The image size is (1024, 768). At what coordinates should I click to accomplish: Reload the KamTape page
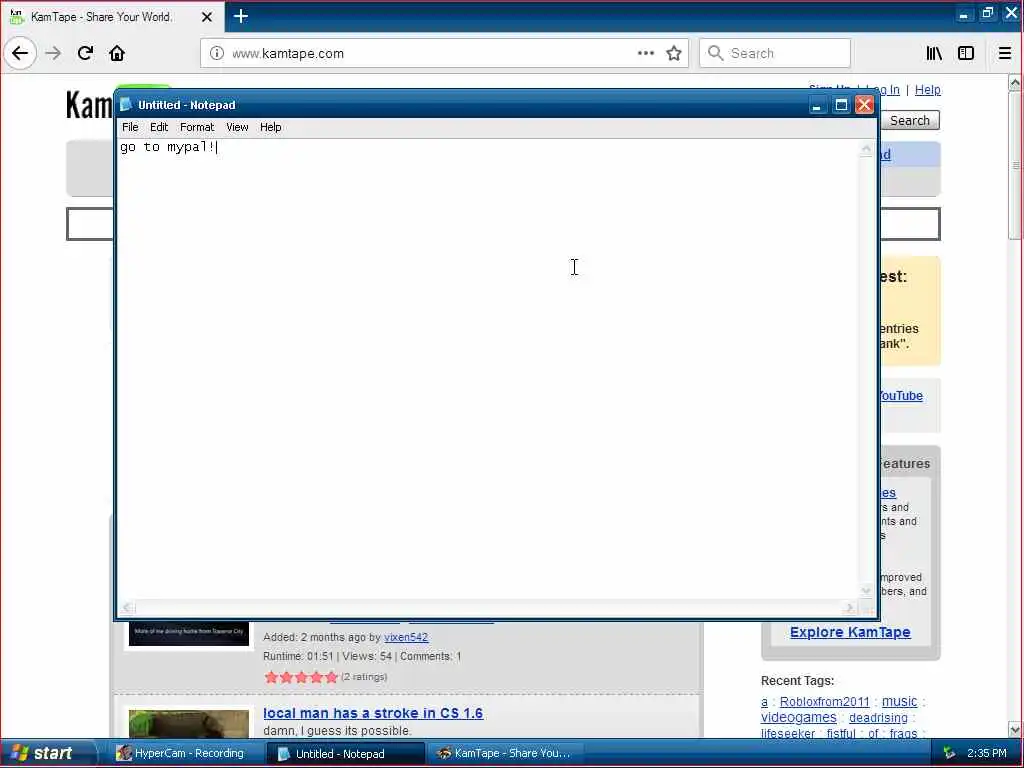[86, 53]
